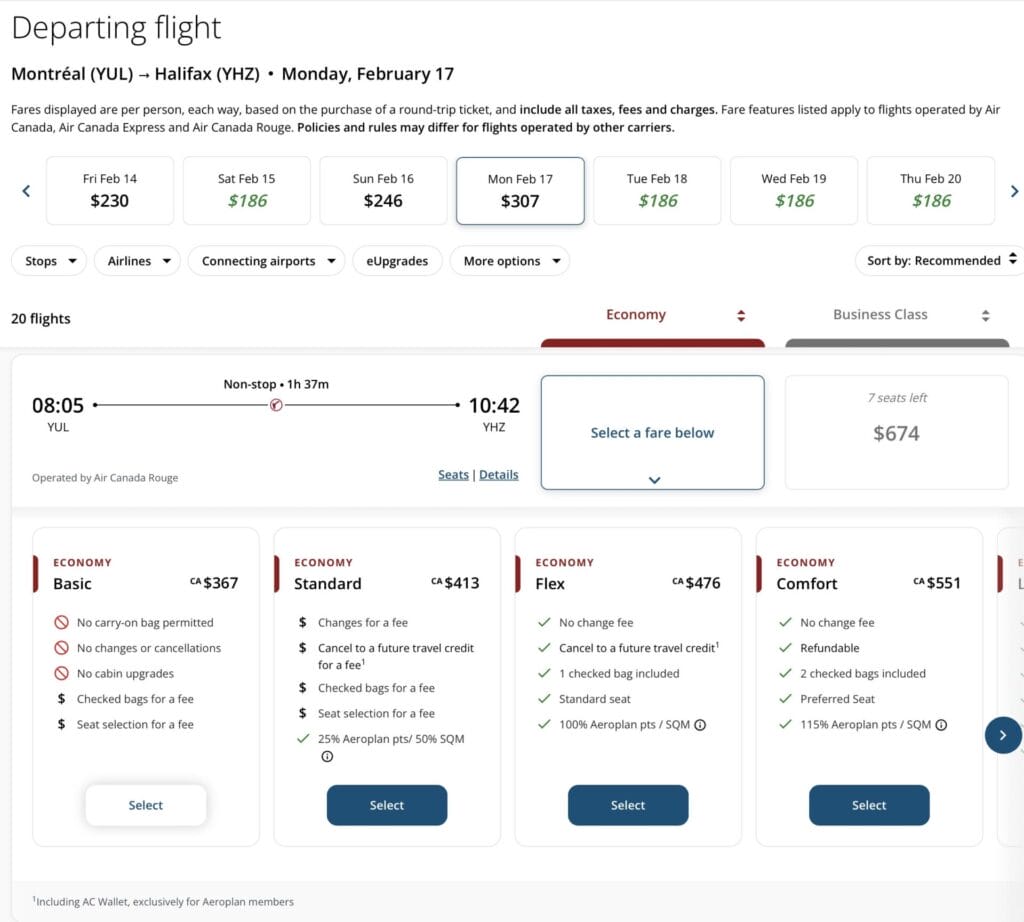Sort Business Class fares using its arrows

[985, 316]
